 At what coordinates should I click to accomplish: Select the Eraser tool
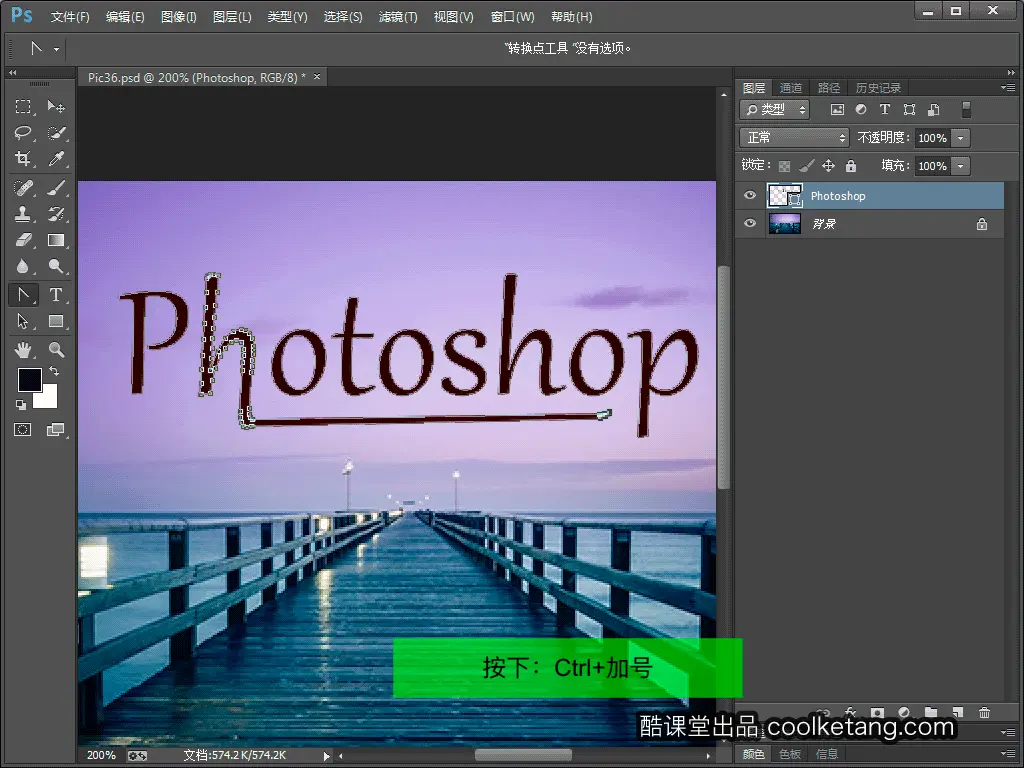click(x=23, y=240)
